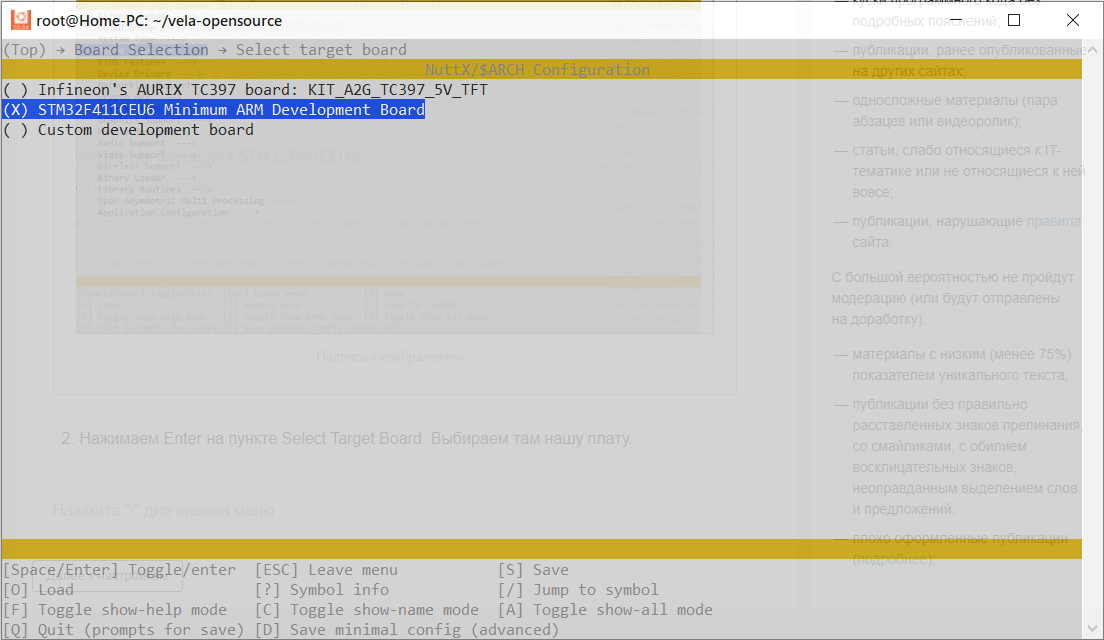1104x640 pixels.
Task: Click [Space/Enter] Toggle/enter hint
Action: [x=120, y=570]
